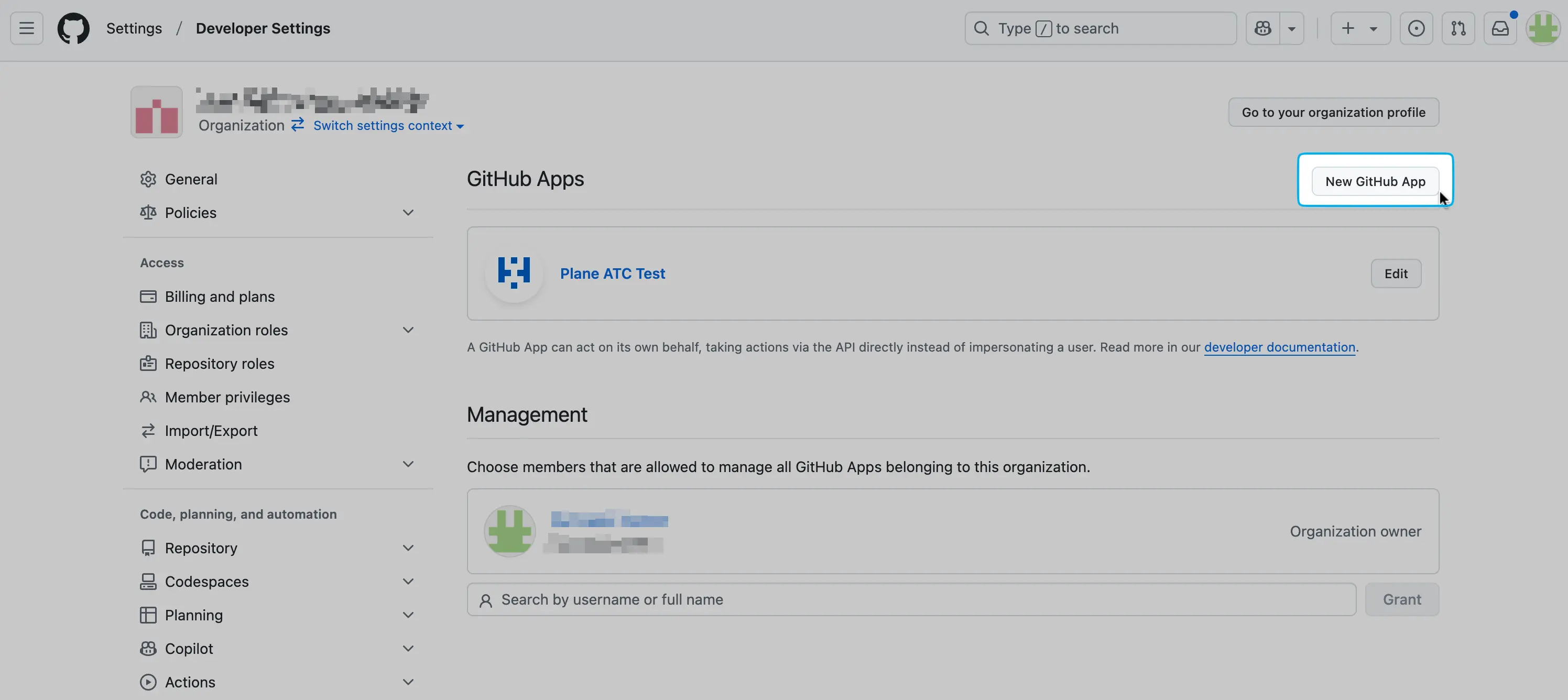Open the notifications inbox icon
Viewport: 1568px width, 700px height.
[x=1500, y=28]
